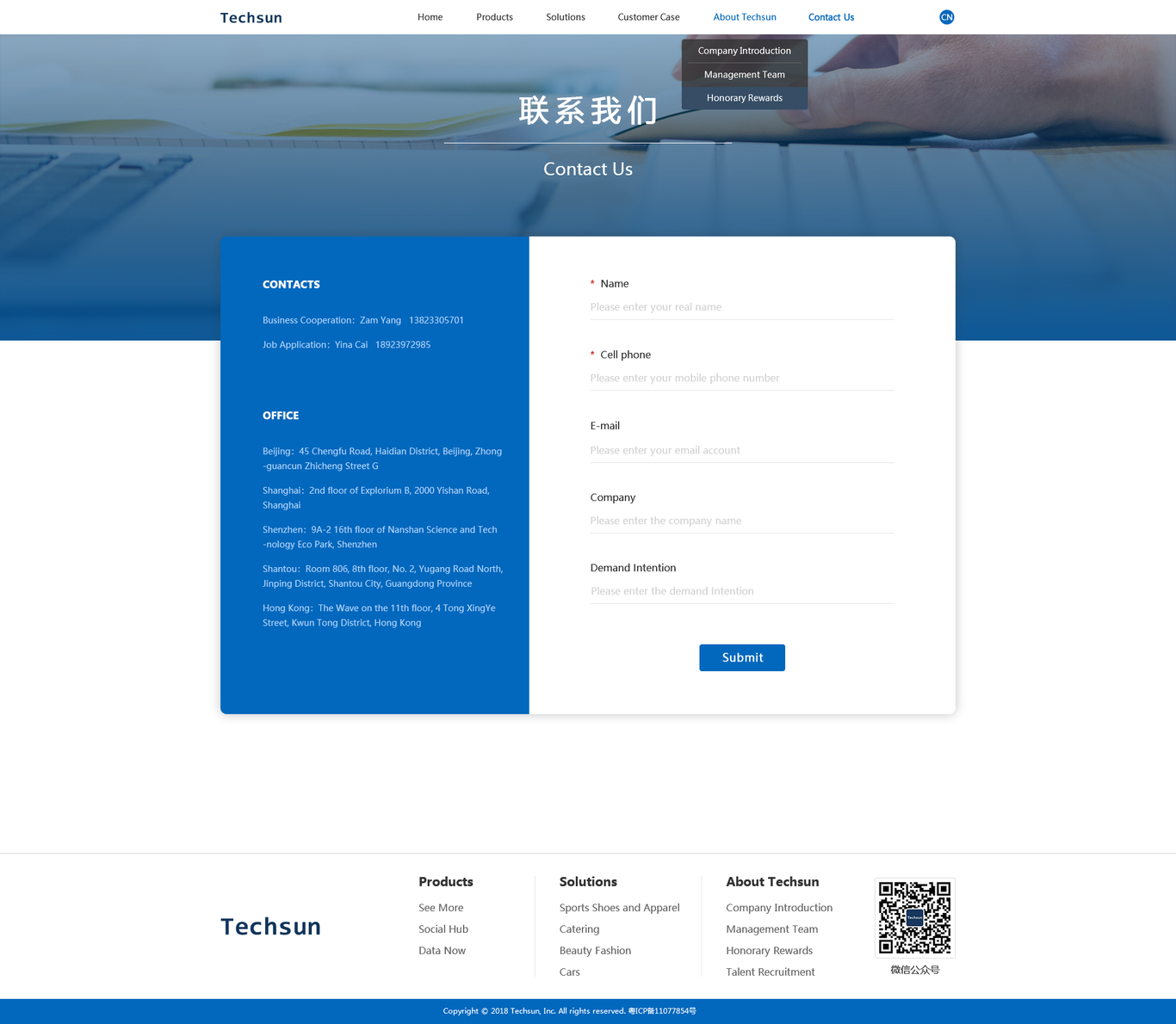
Task: Click the large Techsun footer logo
Action: (x=270, y=926)
